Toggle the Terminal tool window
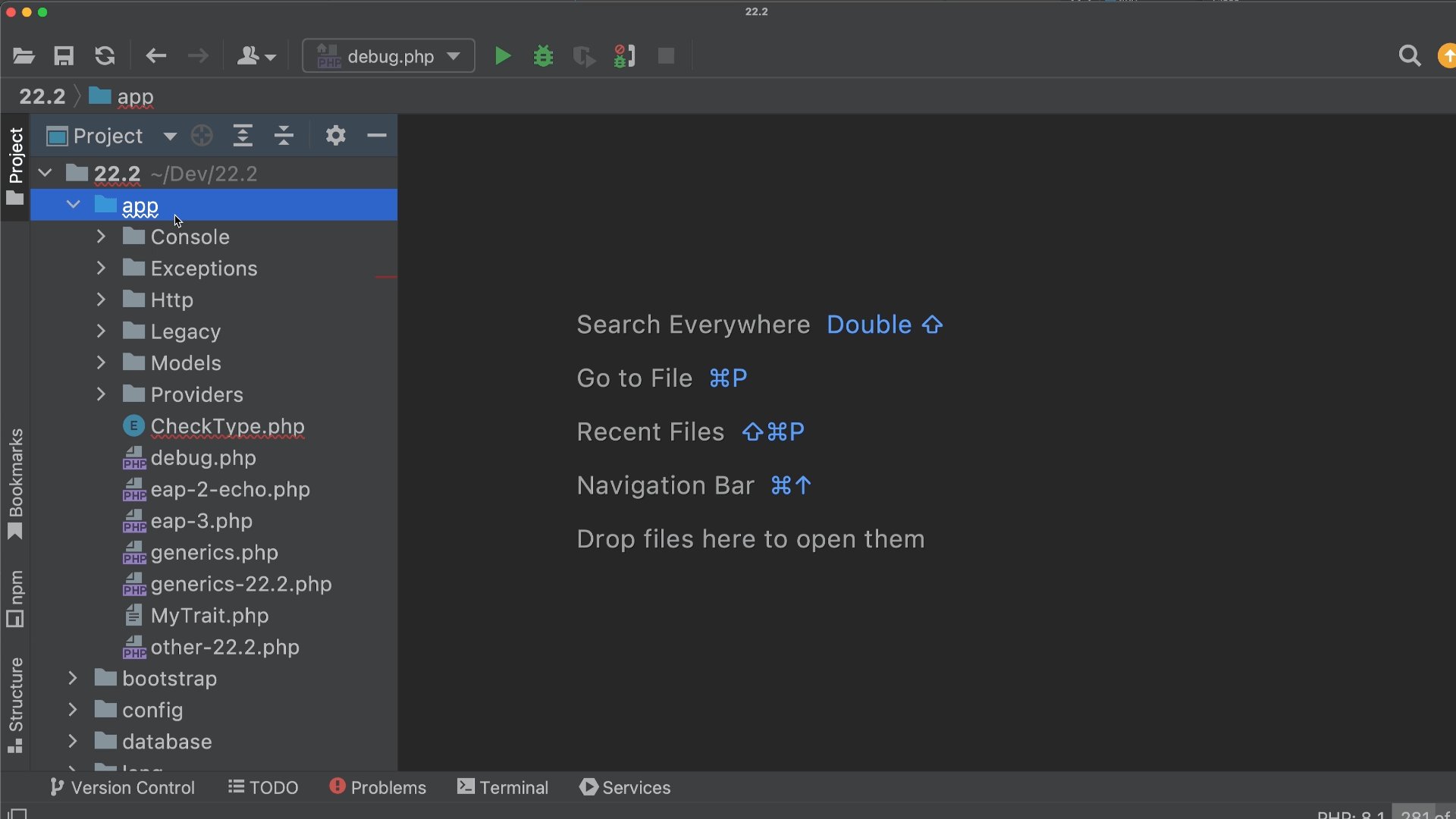Viewport: 1456px width, 819px height. 503,787
